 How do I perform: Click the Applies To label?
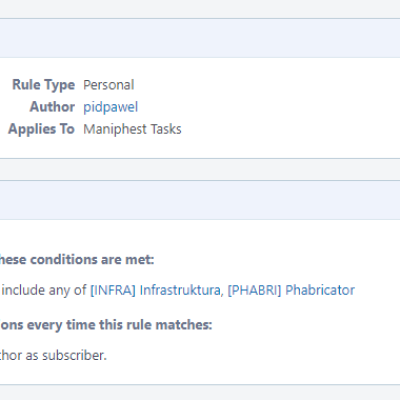coord(41,129)
